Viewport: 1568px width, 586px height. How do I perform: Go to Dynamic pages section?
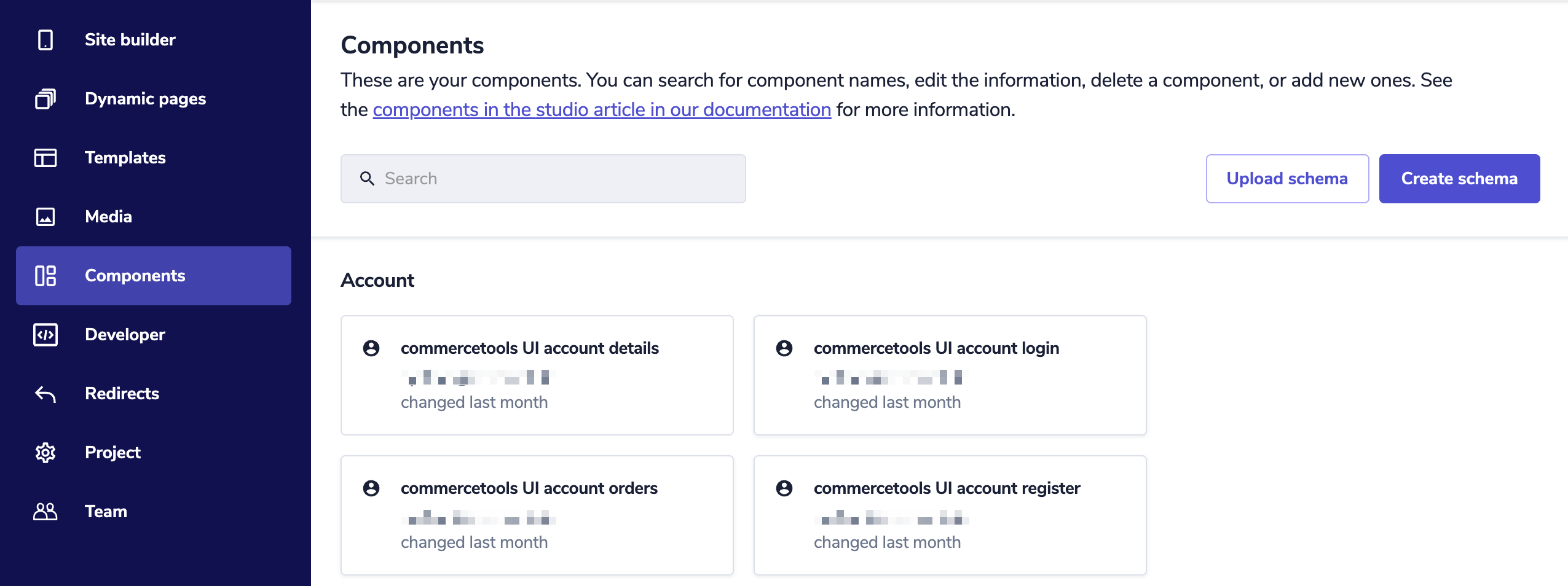click(145, 99)
